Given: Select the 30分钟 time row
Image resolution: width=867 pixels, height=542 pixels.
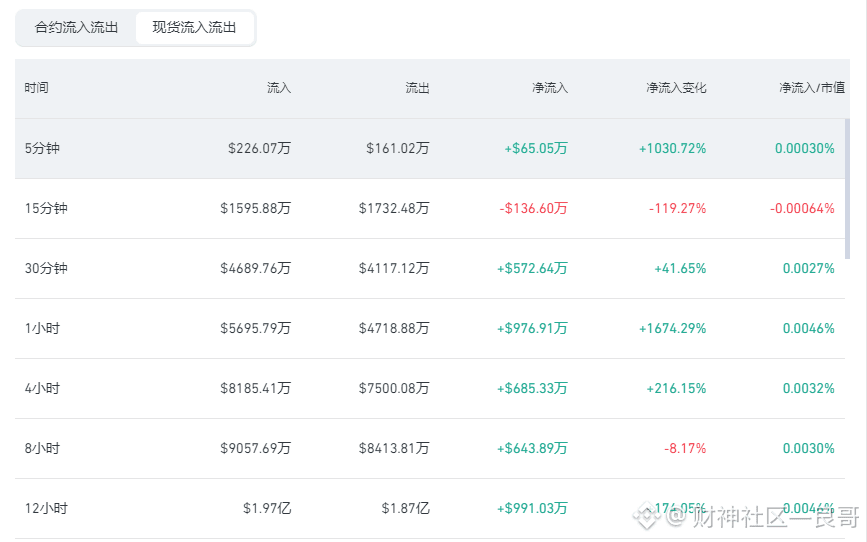Looking at the screenshot, I should click(430, 268).
